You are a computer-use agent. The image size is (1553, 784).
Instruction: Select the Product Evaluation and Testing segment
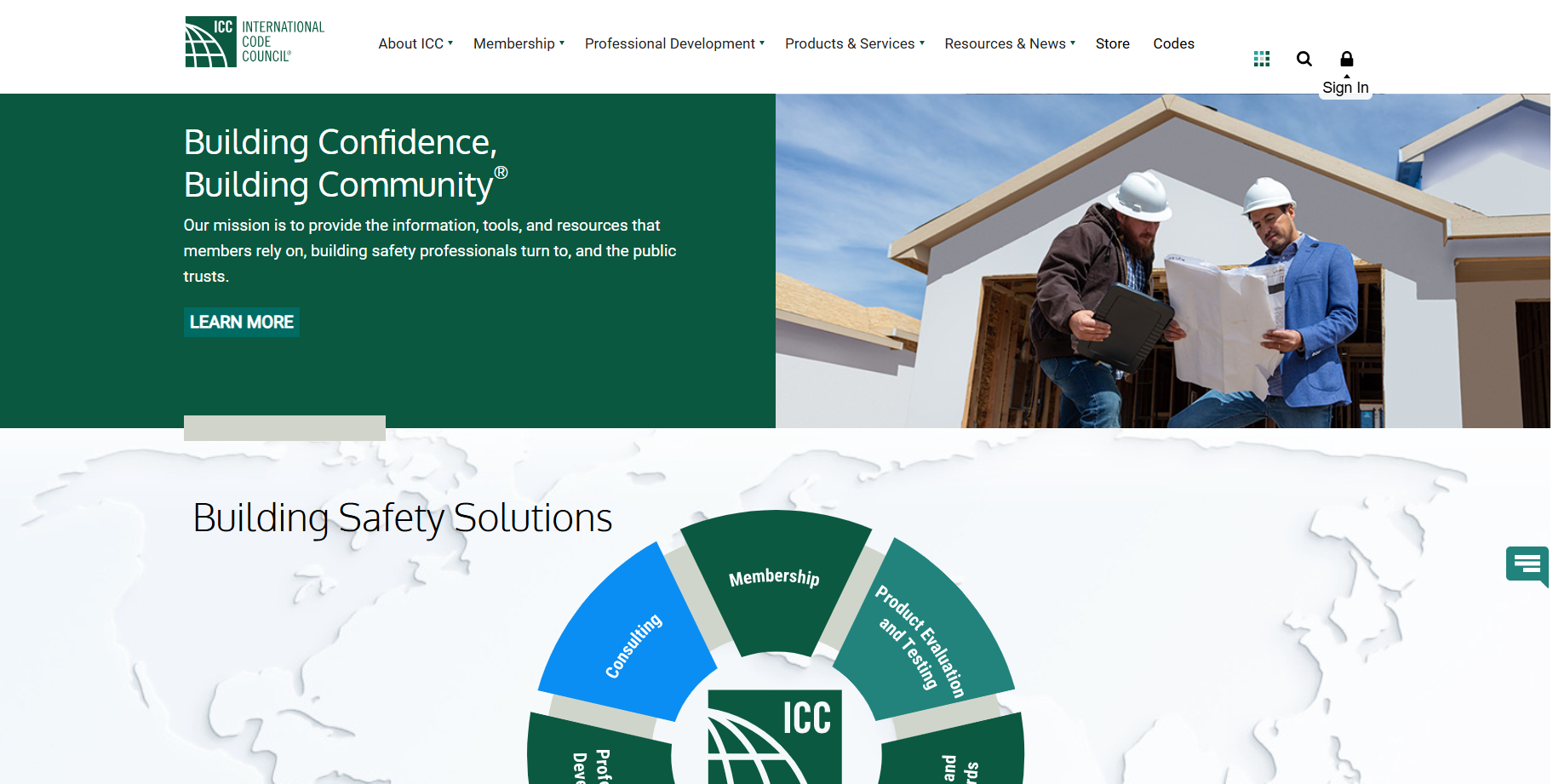coord(920,638)
